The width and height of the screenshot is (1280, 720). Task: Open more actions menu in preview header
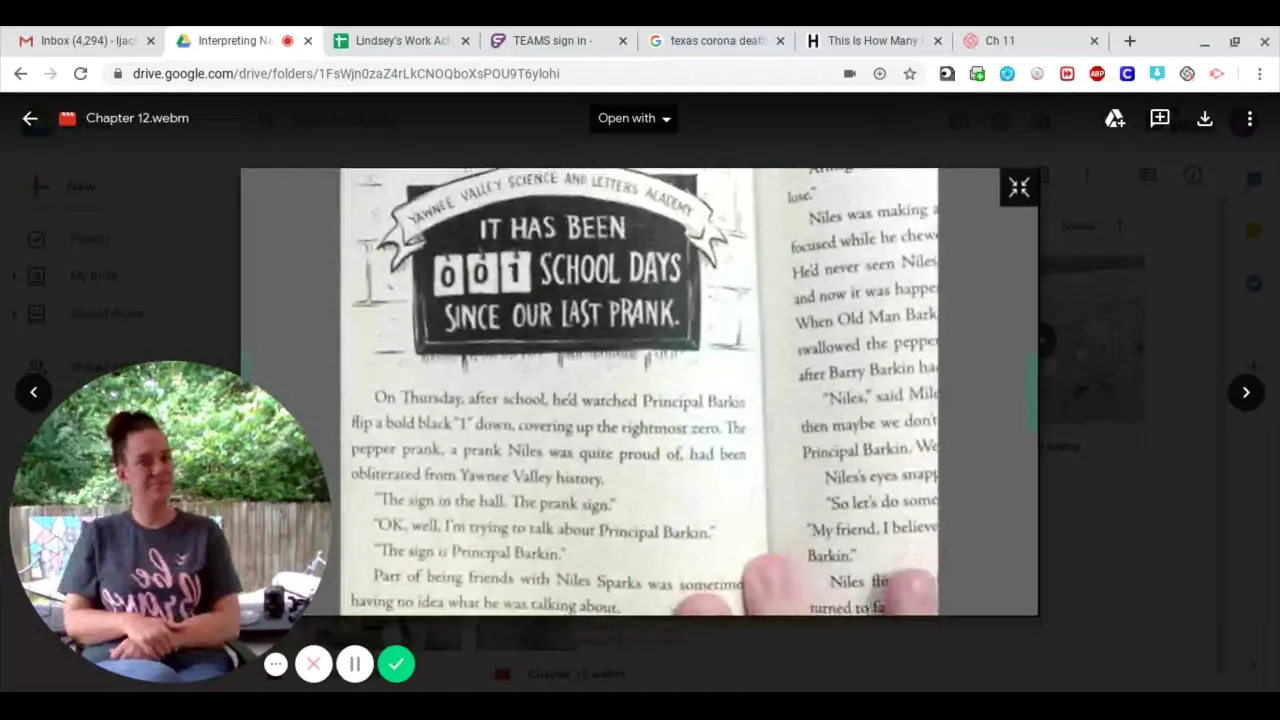[1249, 118]
